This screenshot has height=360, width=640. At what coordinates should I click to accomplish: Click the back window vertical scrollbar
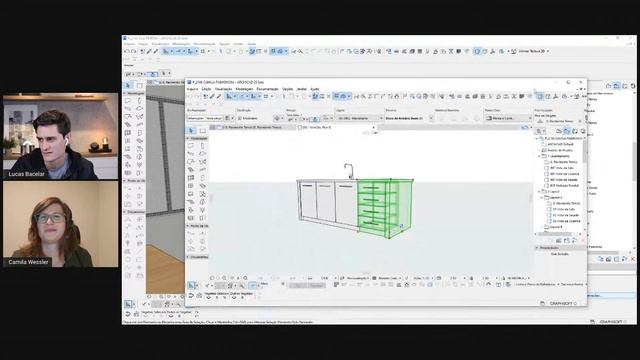coord(634,161)
